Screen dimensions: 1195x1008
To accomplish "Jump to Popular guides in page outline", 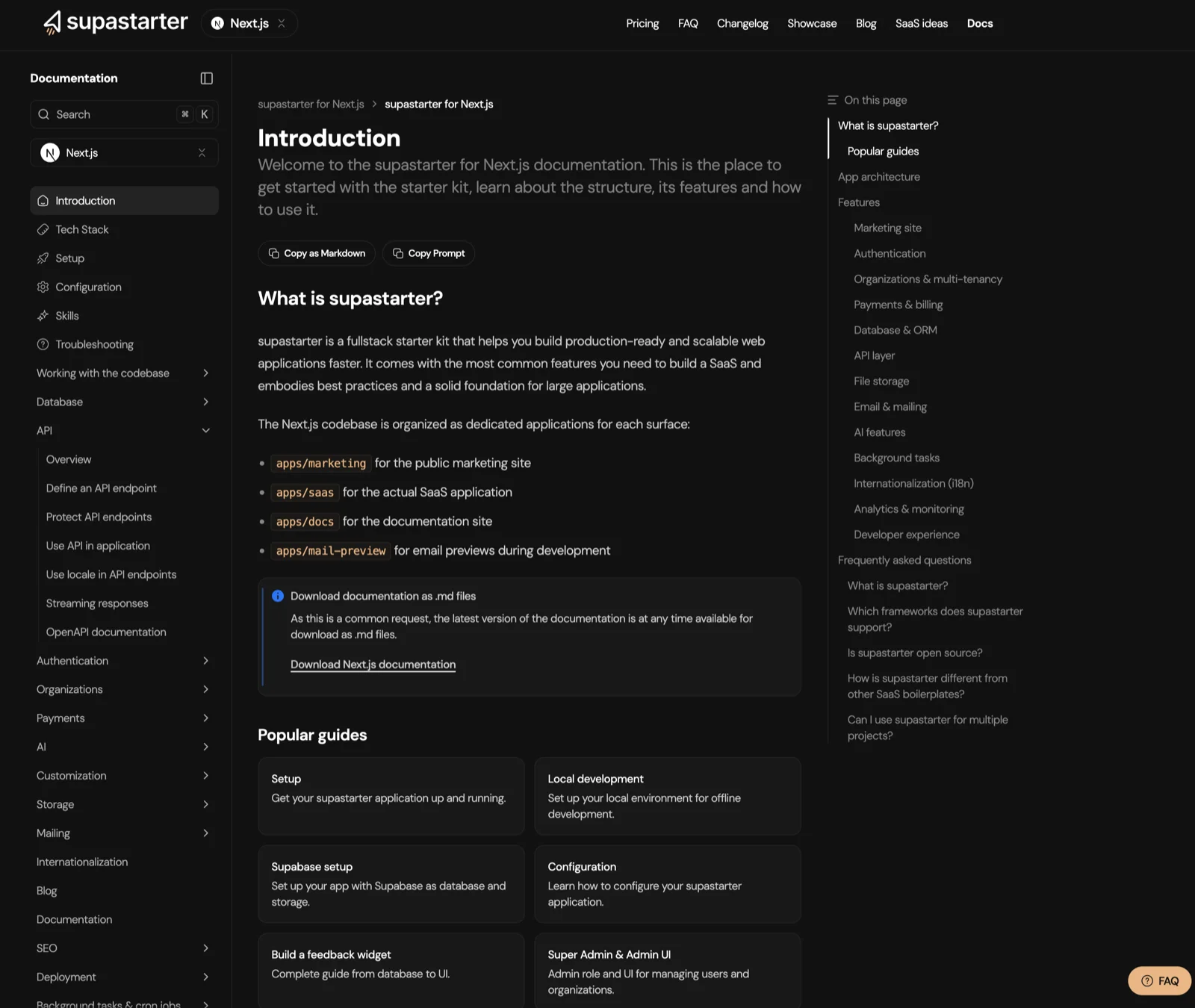I will tap(883, 152).
